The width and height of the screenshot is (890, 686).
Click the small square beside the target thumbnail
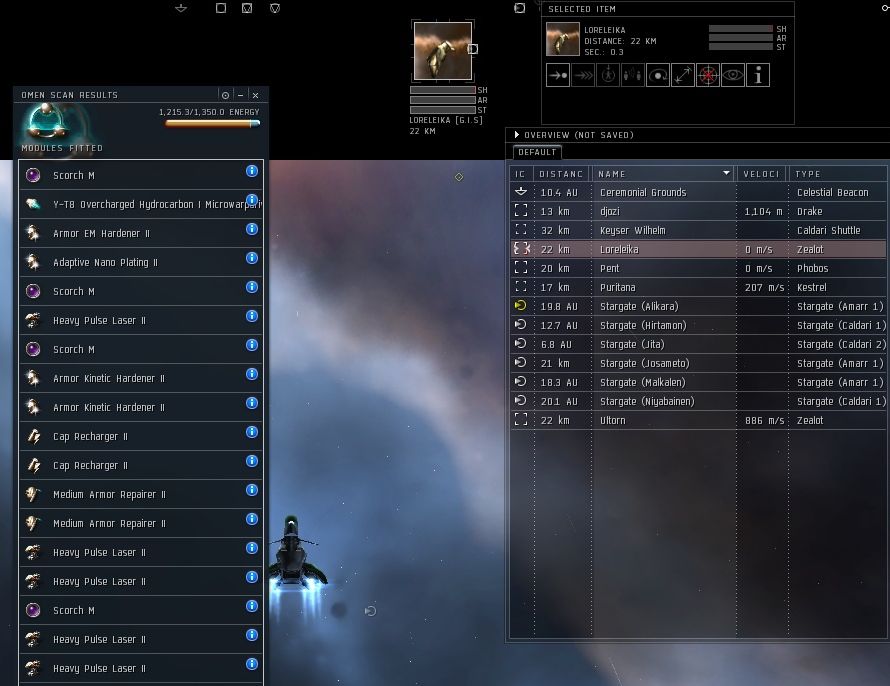(x=472, y=49)
